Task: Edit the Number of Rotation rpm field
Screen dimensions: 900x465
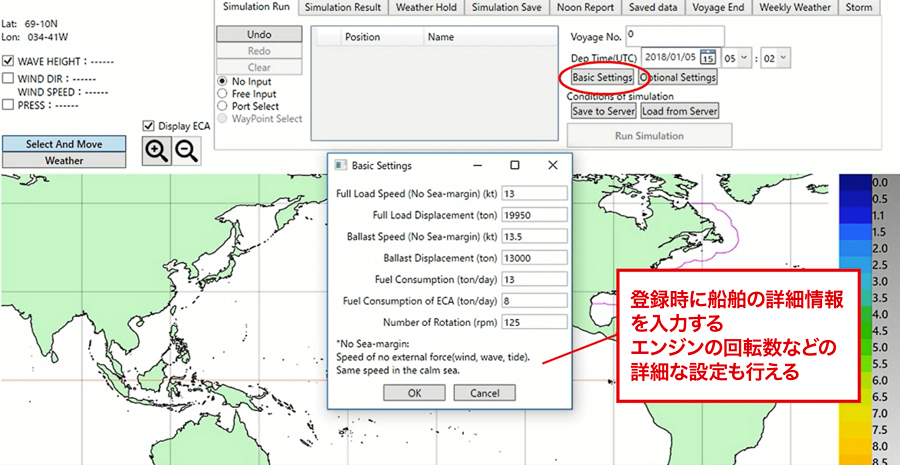Action: (534, 322)
